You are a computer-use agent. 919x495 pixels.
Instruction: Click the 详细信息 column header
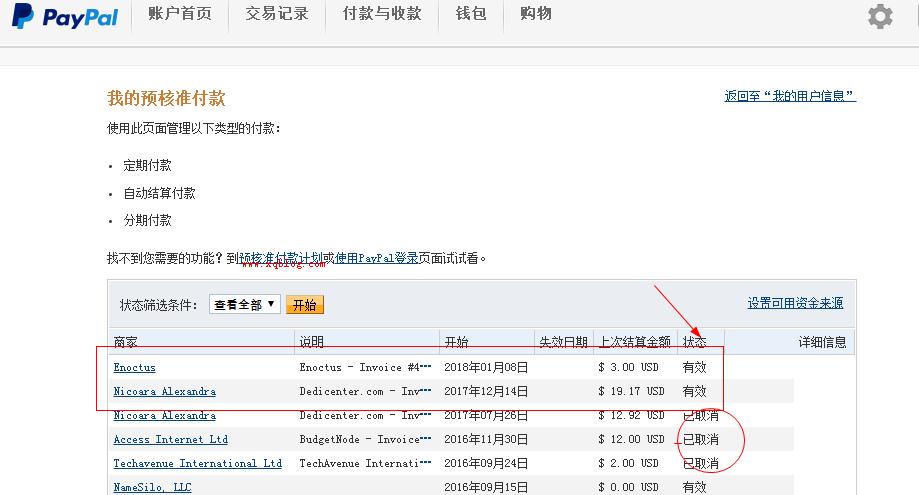pos(822,342)
